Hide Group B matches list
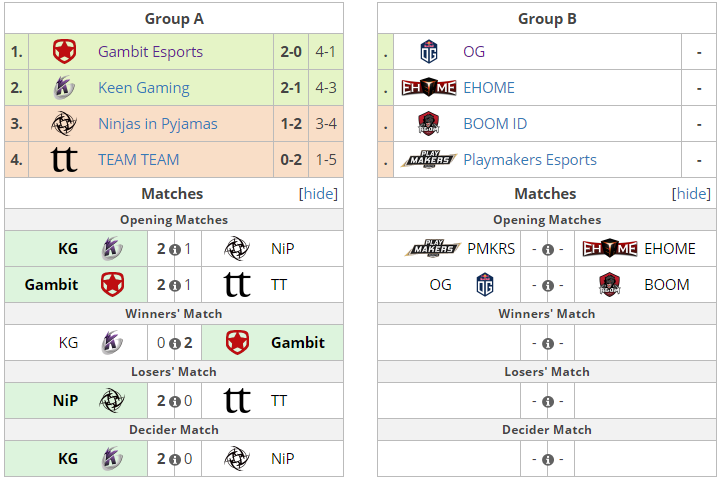Image resolution: width=721 pixels, height=480 pixels. click(x=691, y=194)
